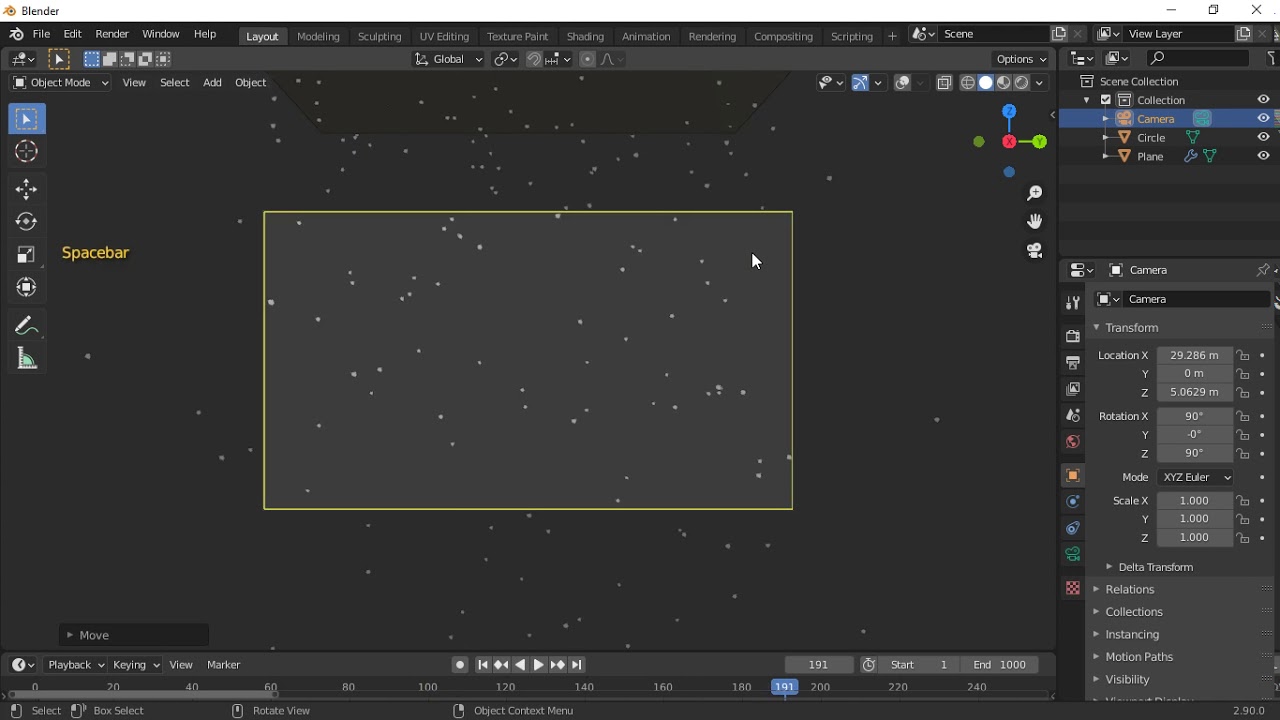Viewport: 1280px width, 720px height.
Task: Hide the Circle object in the outliner
Action: point(1264,138)
